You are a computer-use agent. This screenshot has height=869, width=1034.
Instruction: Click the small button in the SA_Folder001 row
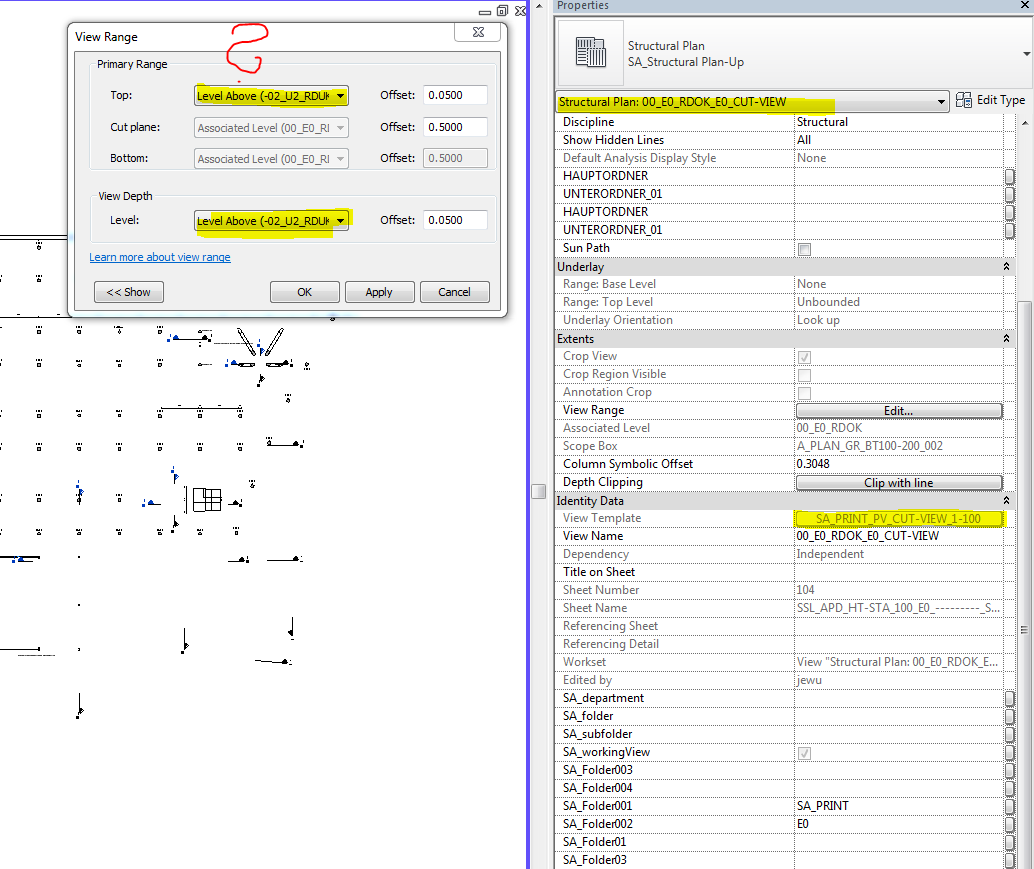1009,806
